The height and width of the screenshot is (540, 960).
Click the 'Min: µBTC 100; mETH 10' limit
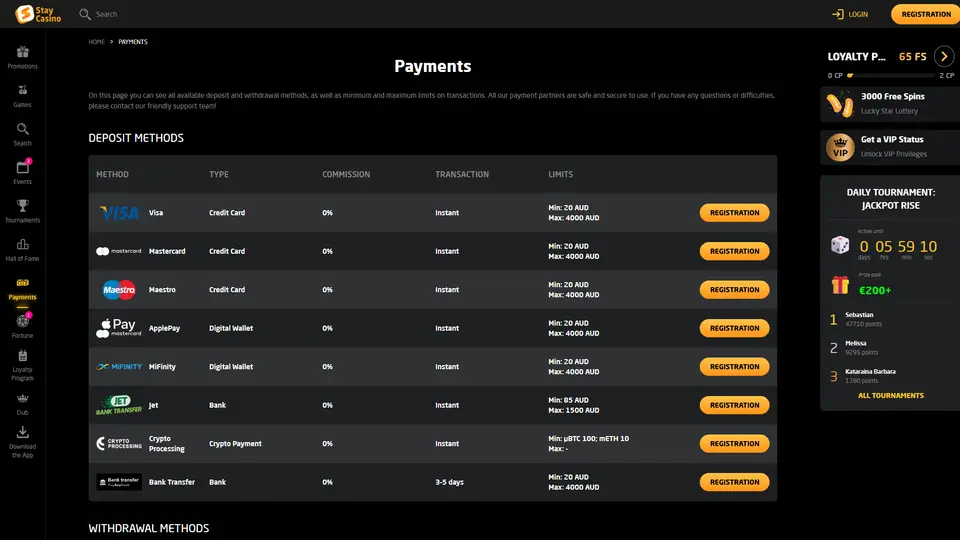pos(588,438)
